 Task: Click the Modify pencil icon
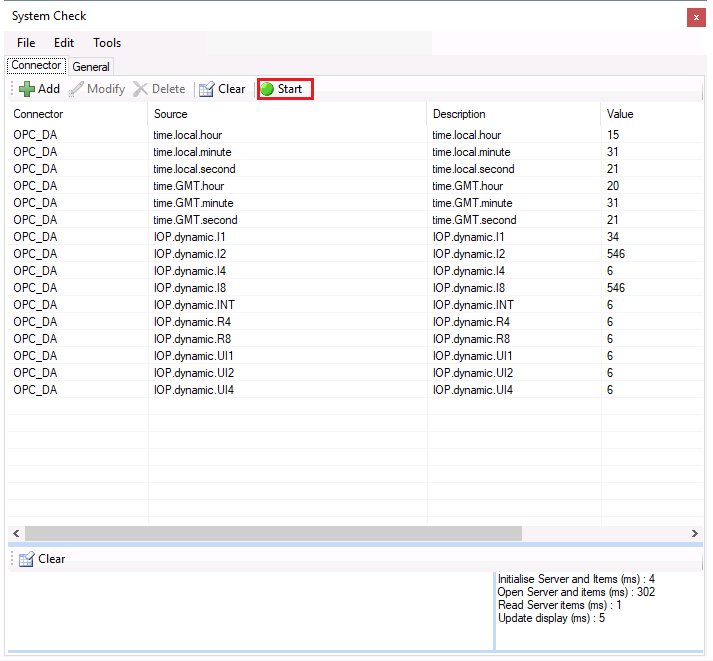76,89
